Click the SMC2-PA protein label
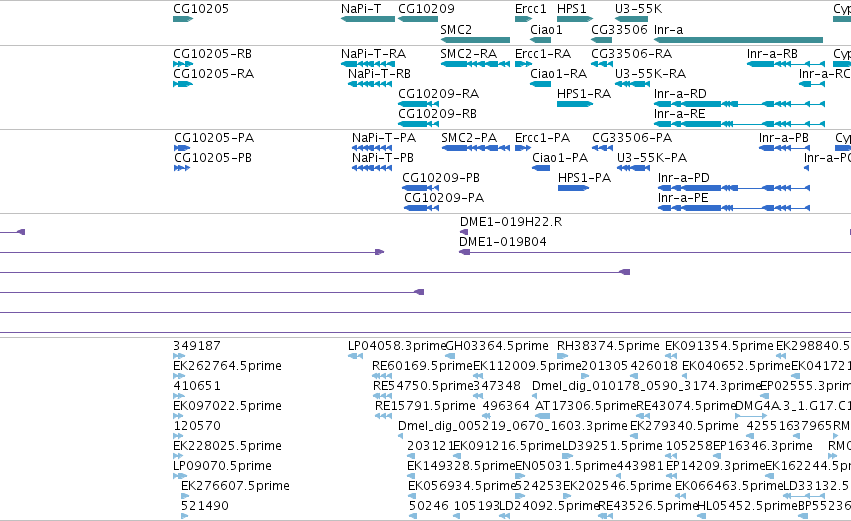The height and width of the screenshot is (521, 851). (469, 138)
